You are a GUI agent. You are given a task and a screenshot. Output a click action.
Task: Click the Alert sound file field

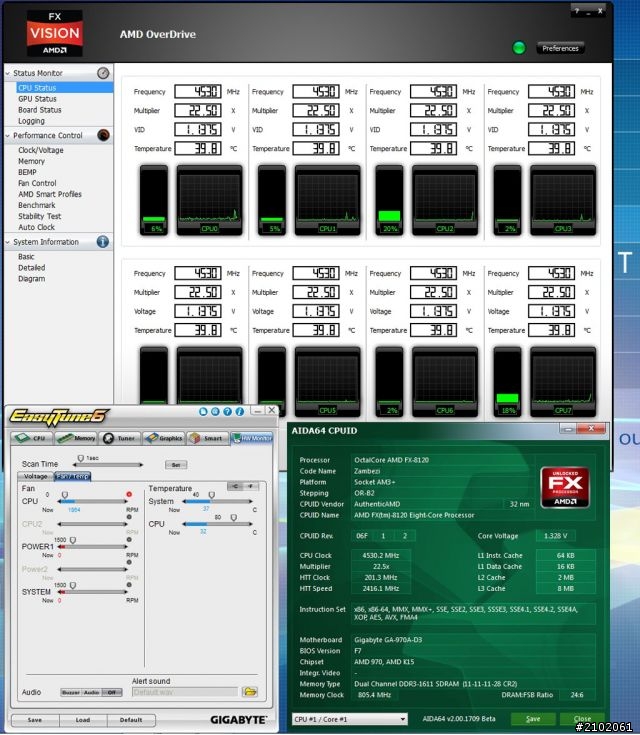(x=185, y=692)
